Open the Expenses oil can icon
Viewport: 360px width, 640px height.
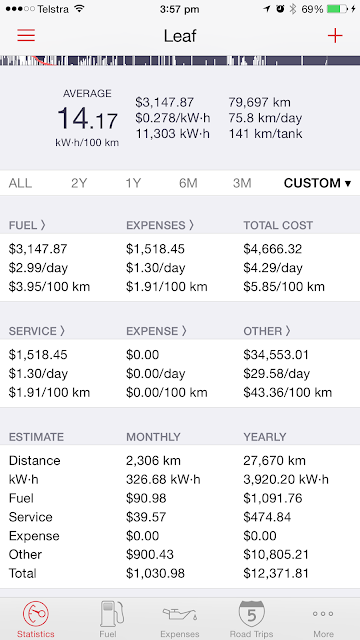[x=180, y=613]
